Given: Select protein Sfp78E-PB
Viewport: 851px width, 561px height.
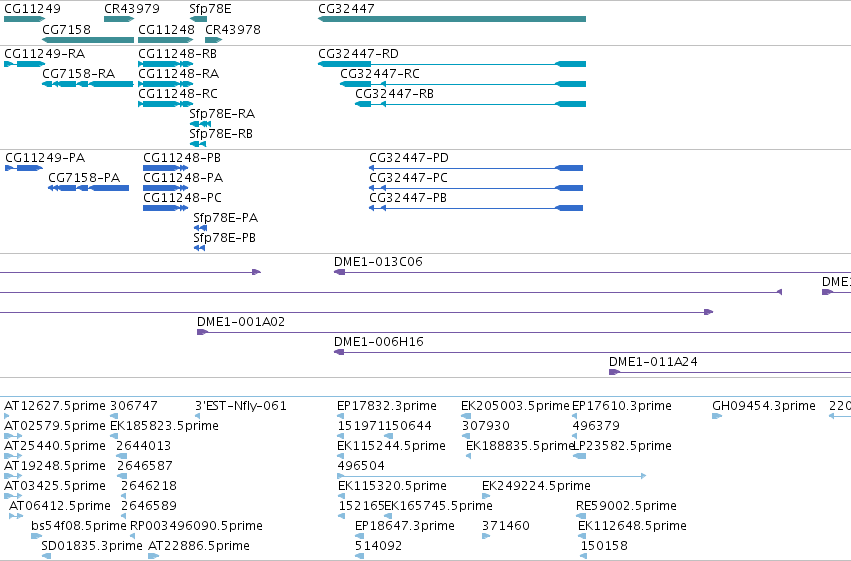Looking at the screenshot, I should (199, 248).
